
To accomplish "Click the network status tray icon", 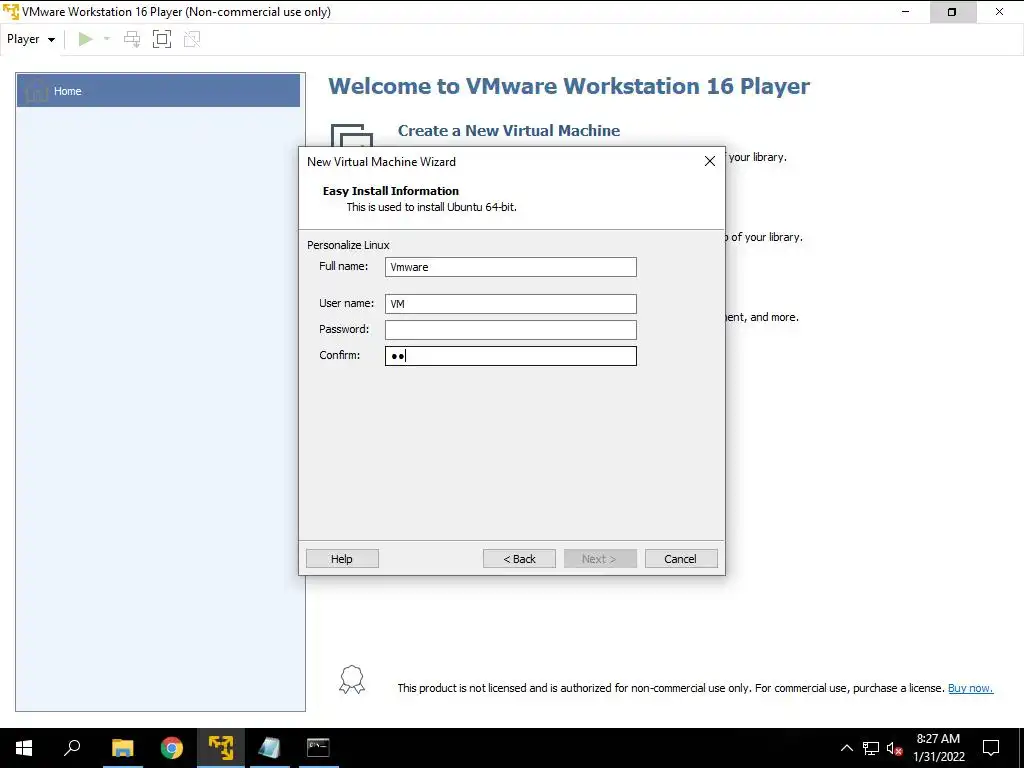I will 871,748.
